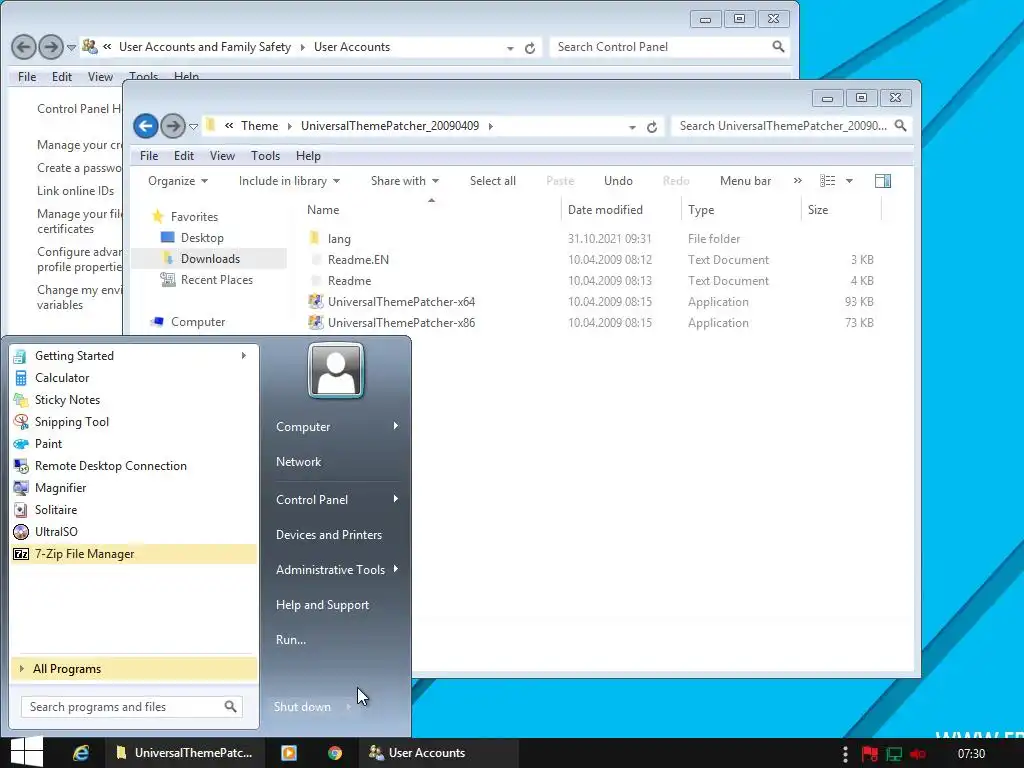Screen dimensions: 1024x768
Task: Open Snipping Tool
Action: tap(71, 422)
